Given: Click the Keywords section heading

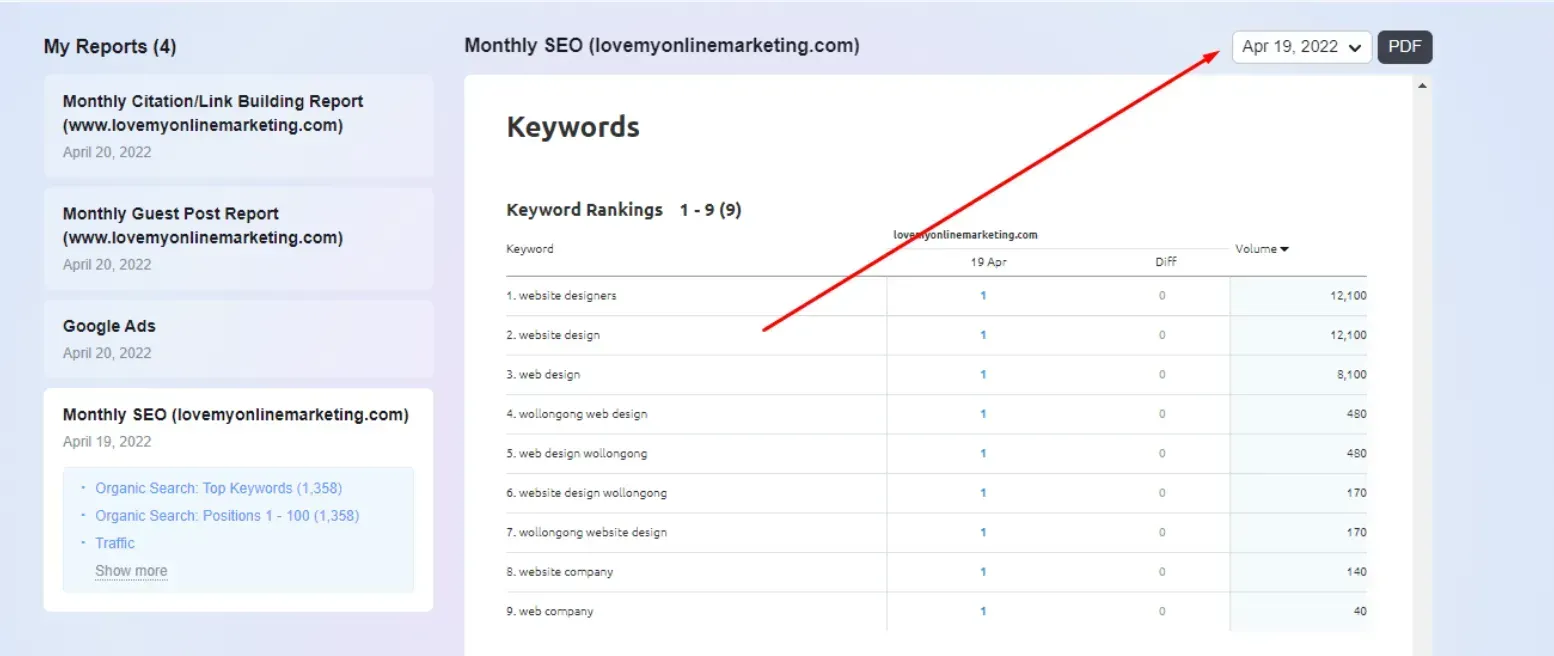Looking at the screenshot, I should [x=573, y=127].
